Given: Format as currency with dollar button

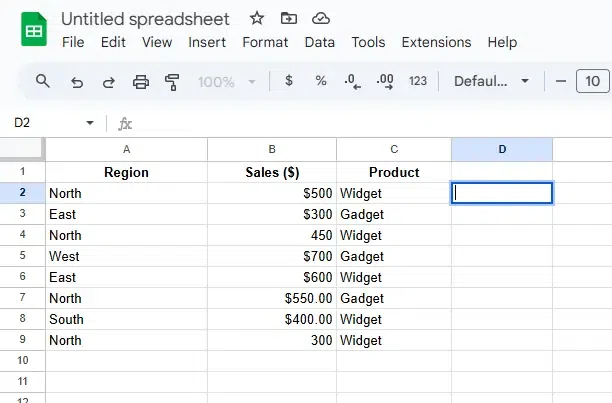Looking at the screenshot, I should (x=289, y=81).
